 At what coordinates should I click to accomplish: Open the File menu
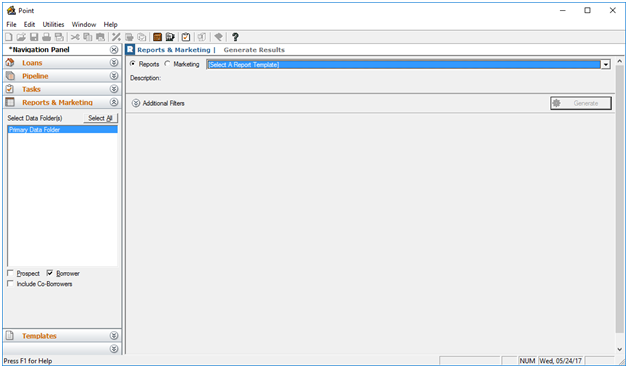coord(11,24)
